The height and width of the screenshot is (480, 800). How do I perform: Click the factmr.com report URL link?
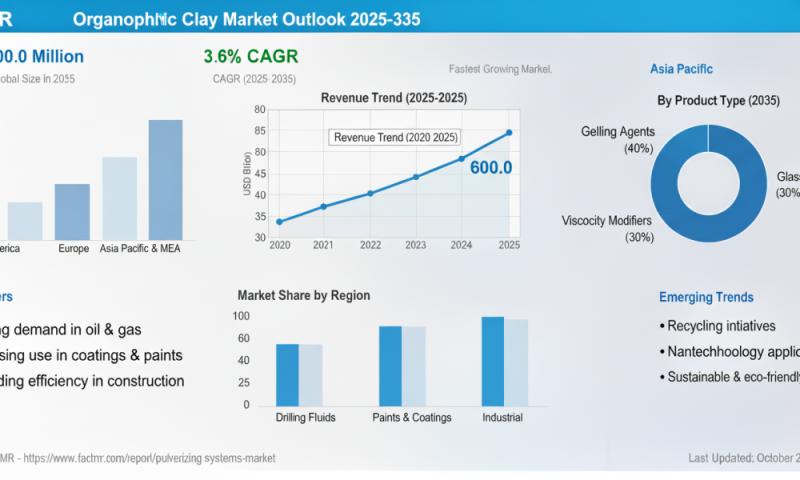pyautogui.click(x=148, y=458)
